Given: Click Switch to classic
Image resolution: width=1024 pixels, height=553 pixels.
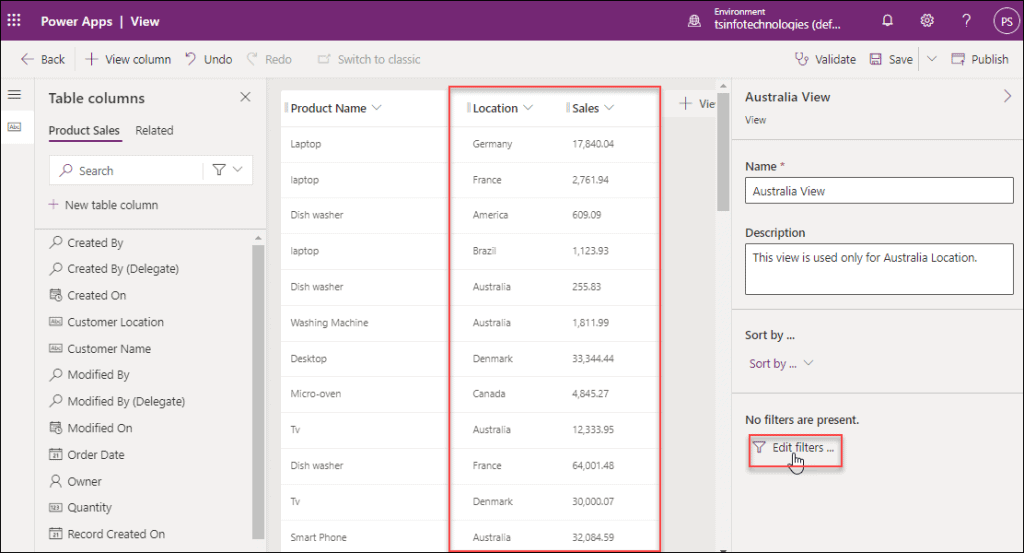Looking at the screenshot, I should point(369,59).
